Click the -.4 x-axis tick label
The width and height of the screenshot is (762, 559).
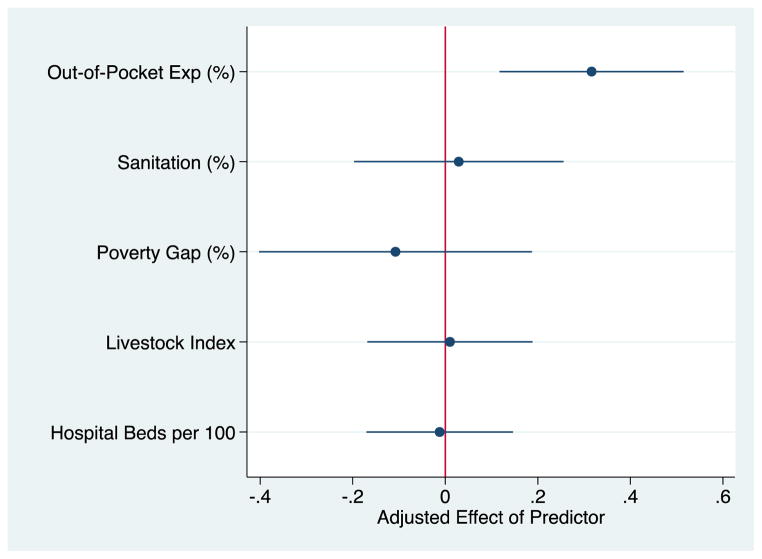258,496
